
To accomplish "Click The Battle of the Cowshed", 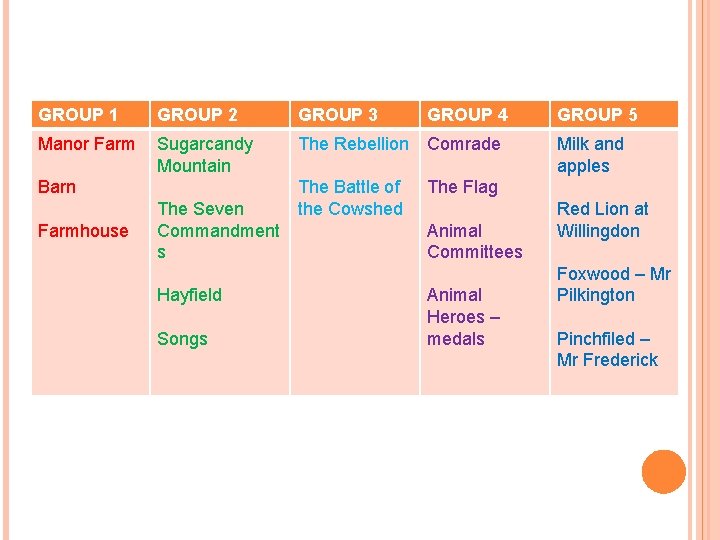I will 350,198.
